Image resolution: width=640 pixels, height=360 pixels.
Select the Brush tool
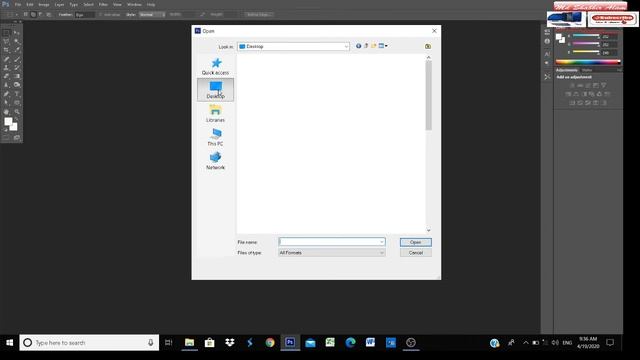point(17,59)
